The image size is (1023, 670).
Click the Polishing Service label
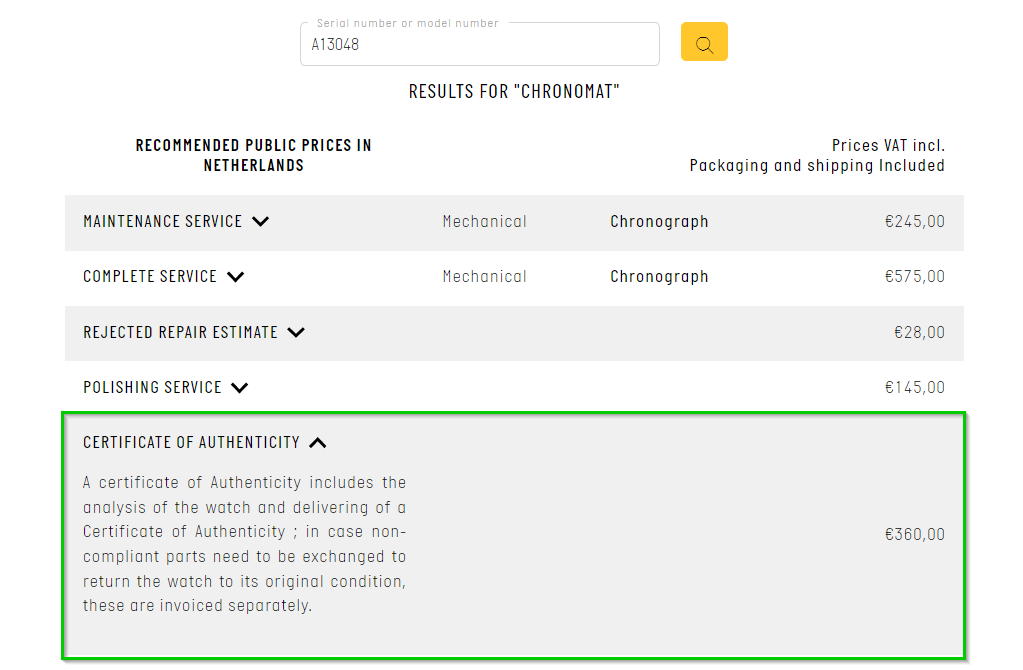[x=152, y=388]
